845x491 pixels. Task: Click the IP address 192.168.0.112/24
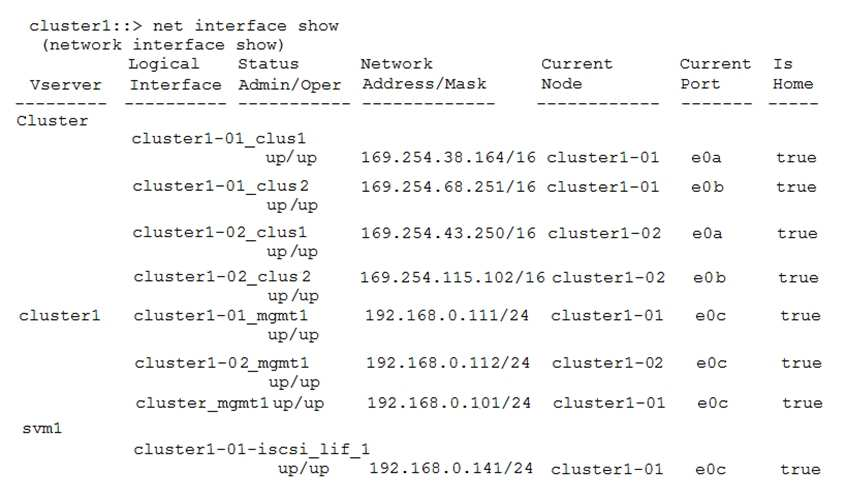[x=448, y=363]
